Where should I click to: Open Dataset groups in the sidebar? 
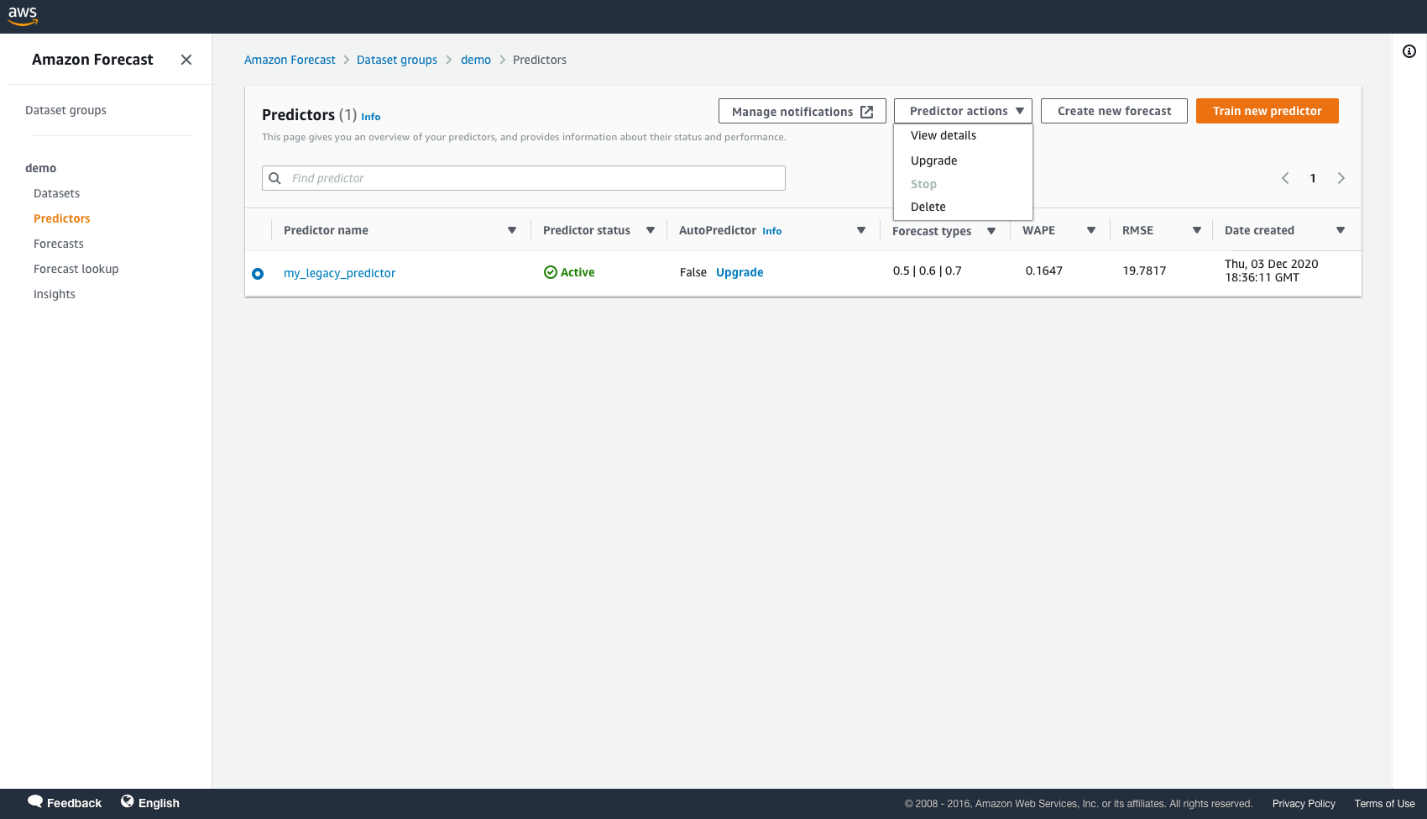click(x=66, y=111)
